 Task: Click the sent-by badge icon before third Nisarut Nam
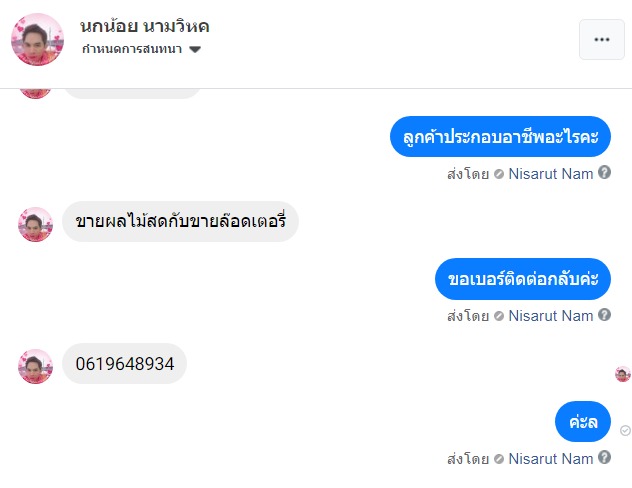point(499,458)
